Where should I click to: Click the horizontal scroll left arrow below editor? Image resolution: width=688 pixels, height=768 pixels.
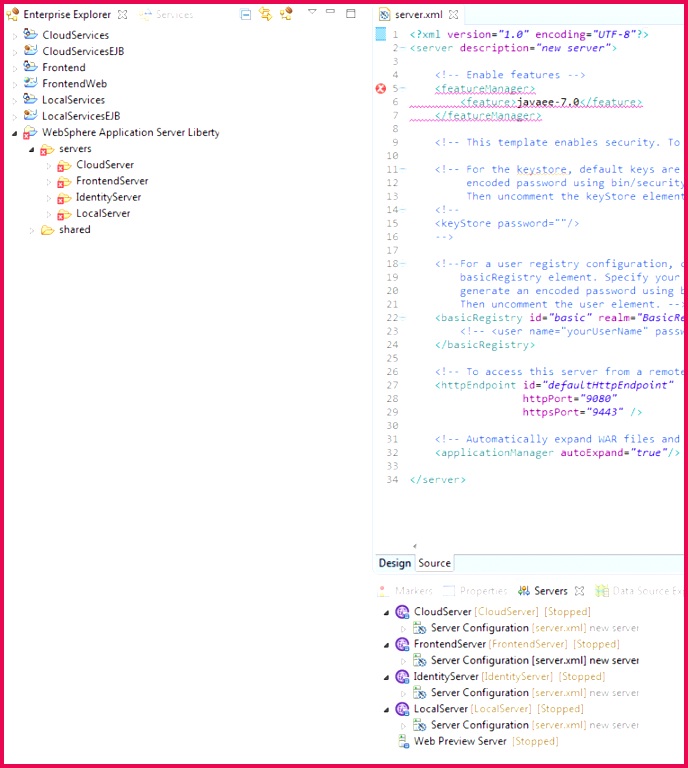(x=414, y=546)
